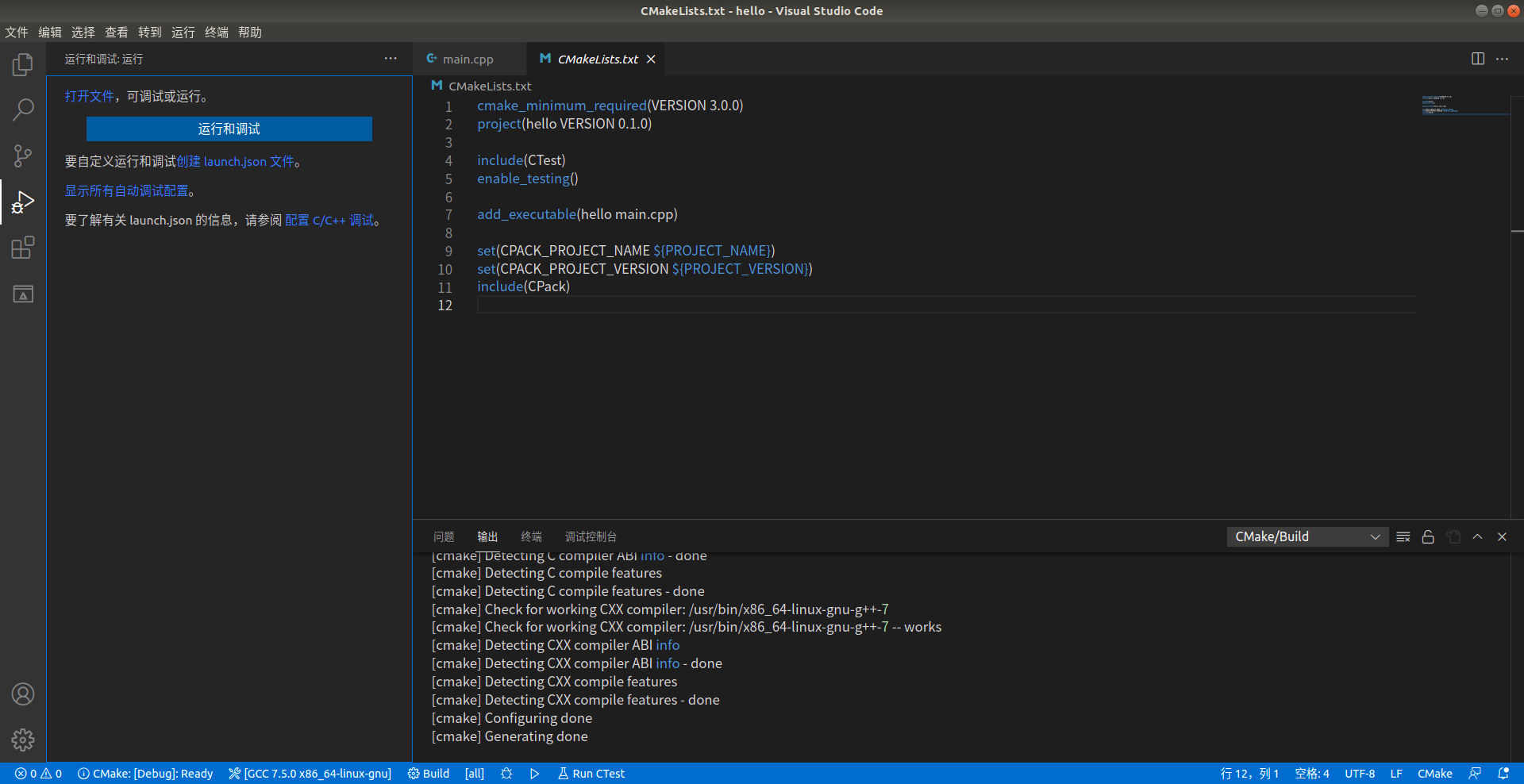
Task: Open output log in editor
Action: click(1453, 537)
